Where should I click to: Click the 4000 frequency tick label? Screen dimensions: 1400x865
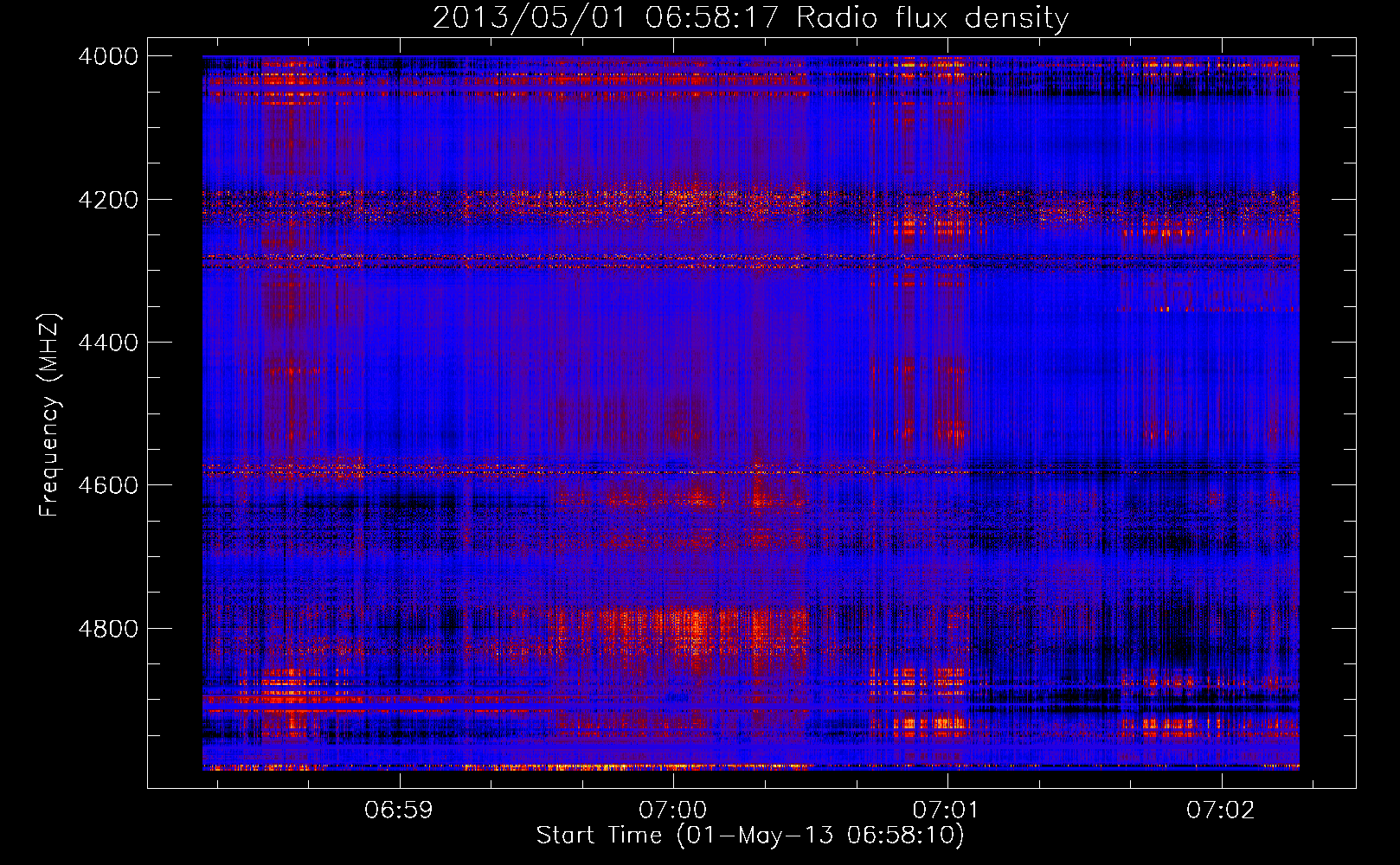click(x=108, y=56)
